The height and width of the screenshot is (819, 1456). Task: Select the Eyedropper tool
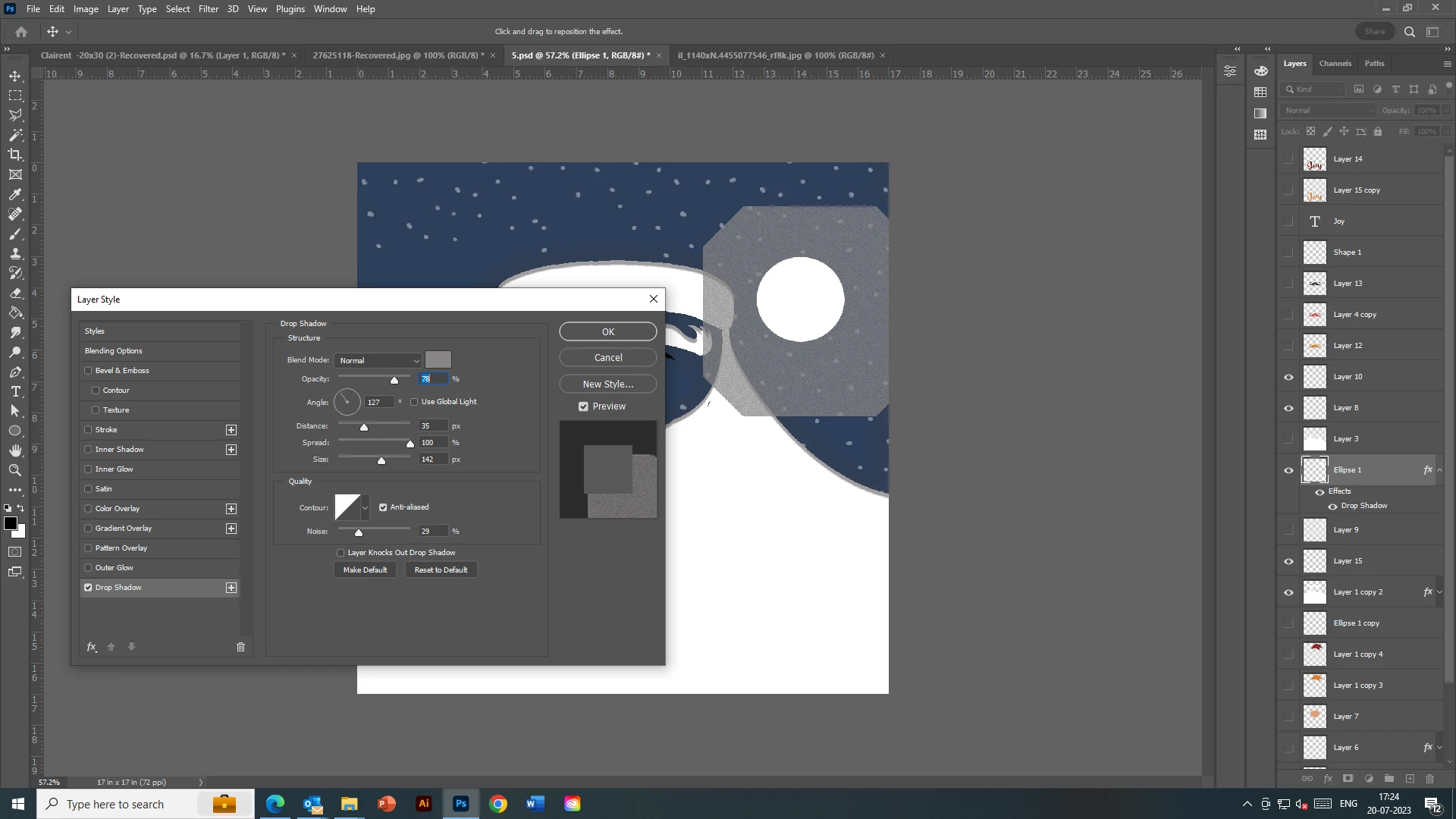(x=15, y=194)
